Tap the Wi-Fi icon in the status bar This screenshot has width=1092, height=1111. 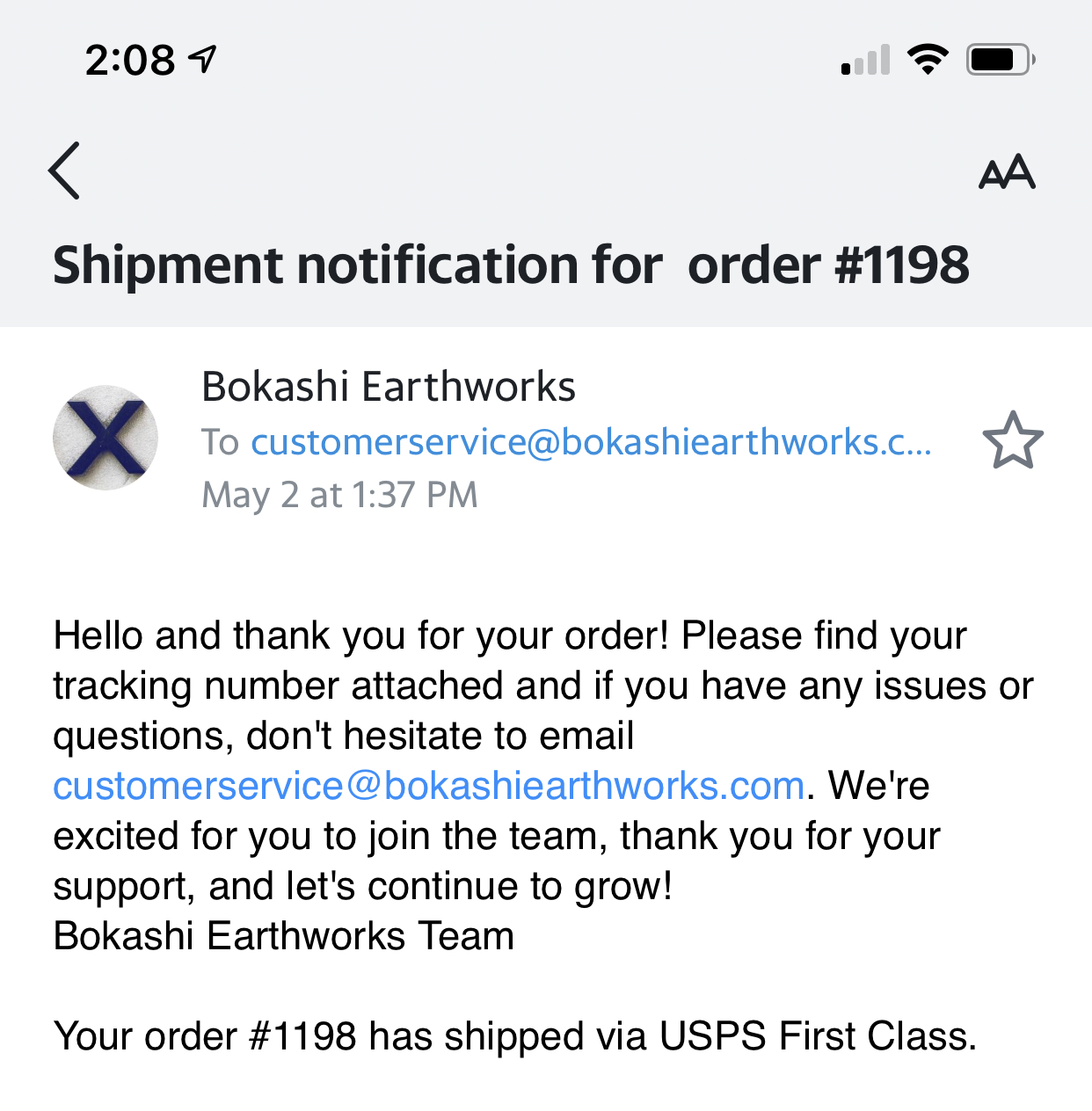[928, 60]
